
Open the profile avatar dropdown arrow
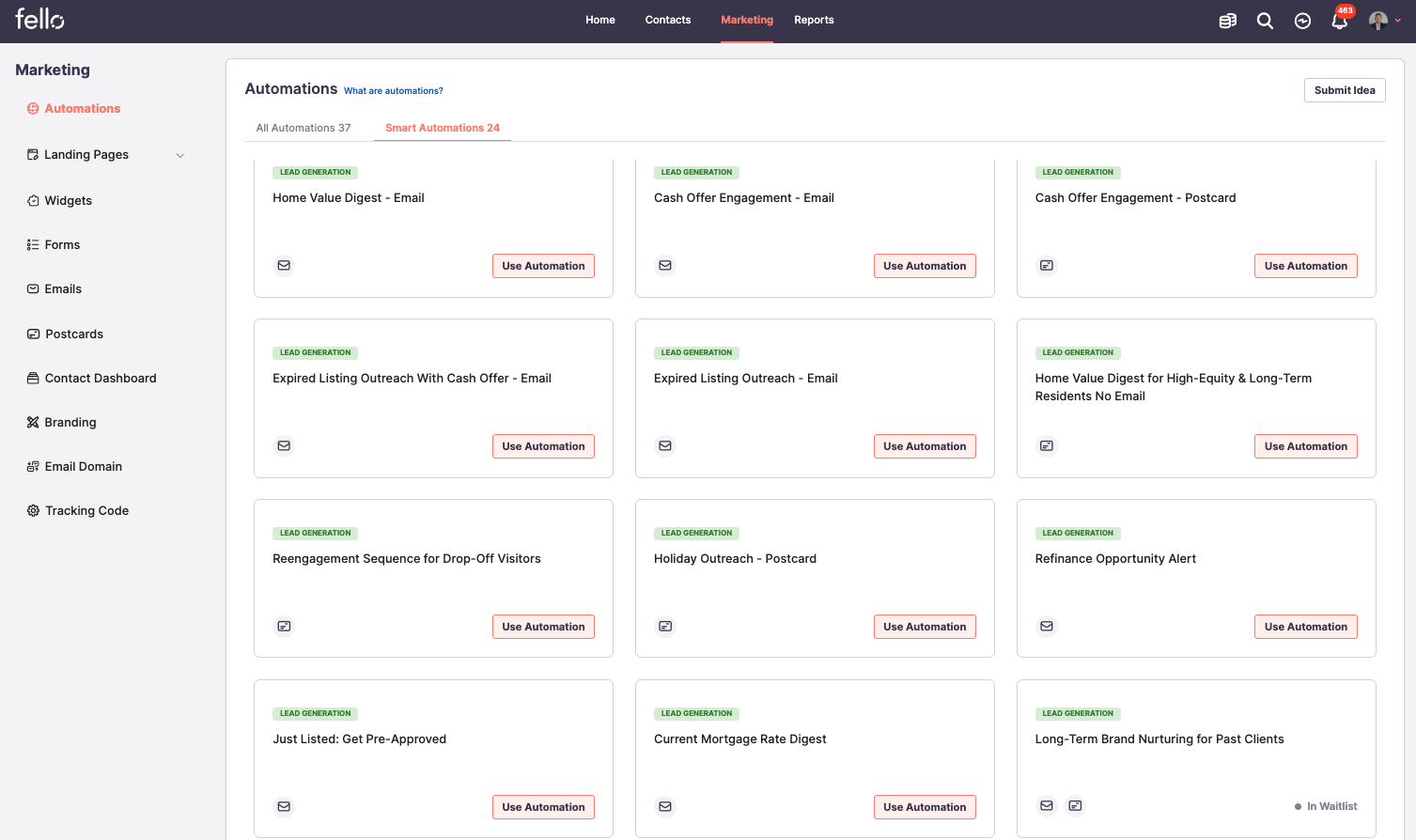coord(1398,21)
